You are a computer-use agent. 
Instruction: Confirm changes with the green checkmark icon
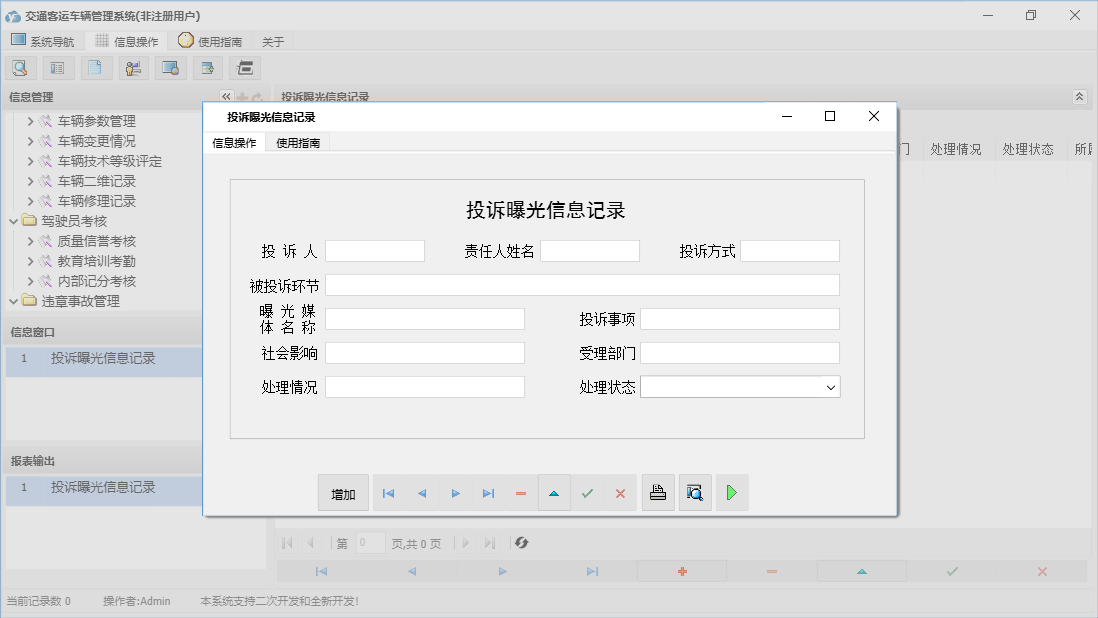coord(588,492)
